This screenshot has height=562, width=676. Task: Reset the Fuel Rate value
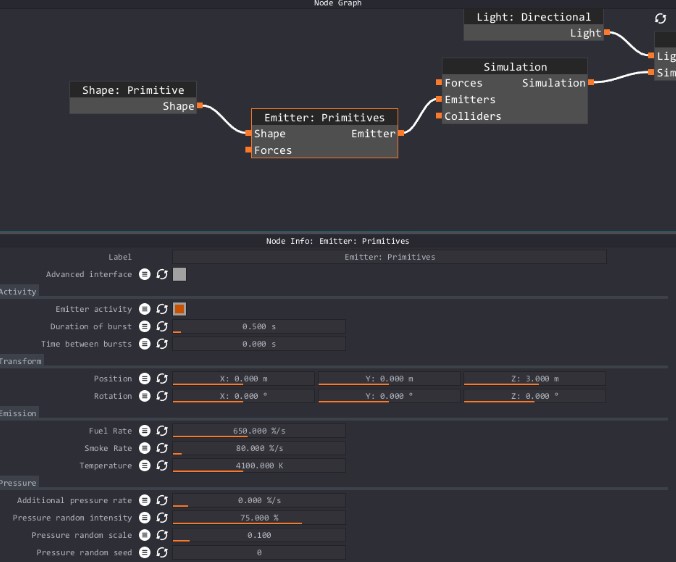click(x=162, y=431)
